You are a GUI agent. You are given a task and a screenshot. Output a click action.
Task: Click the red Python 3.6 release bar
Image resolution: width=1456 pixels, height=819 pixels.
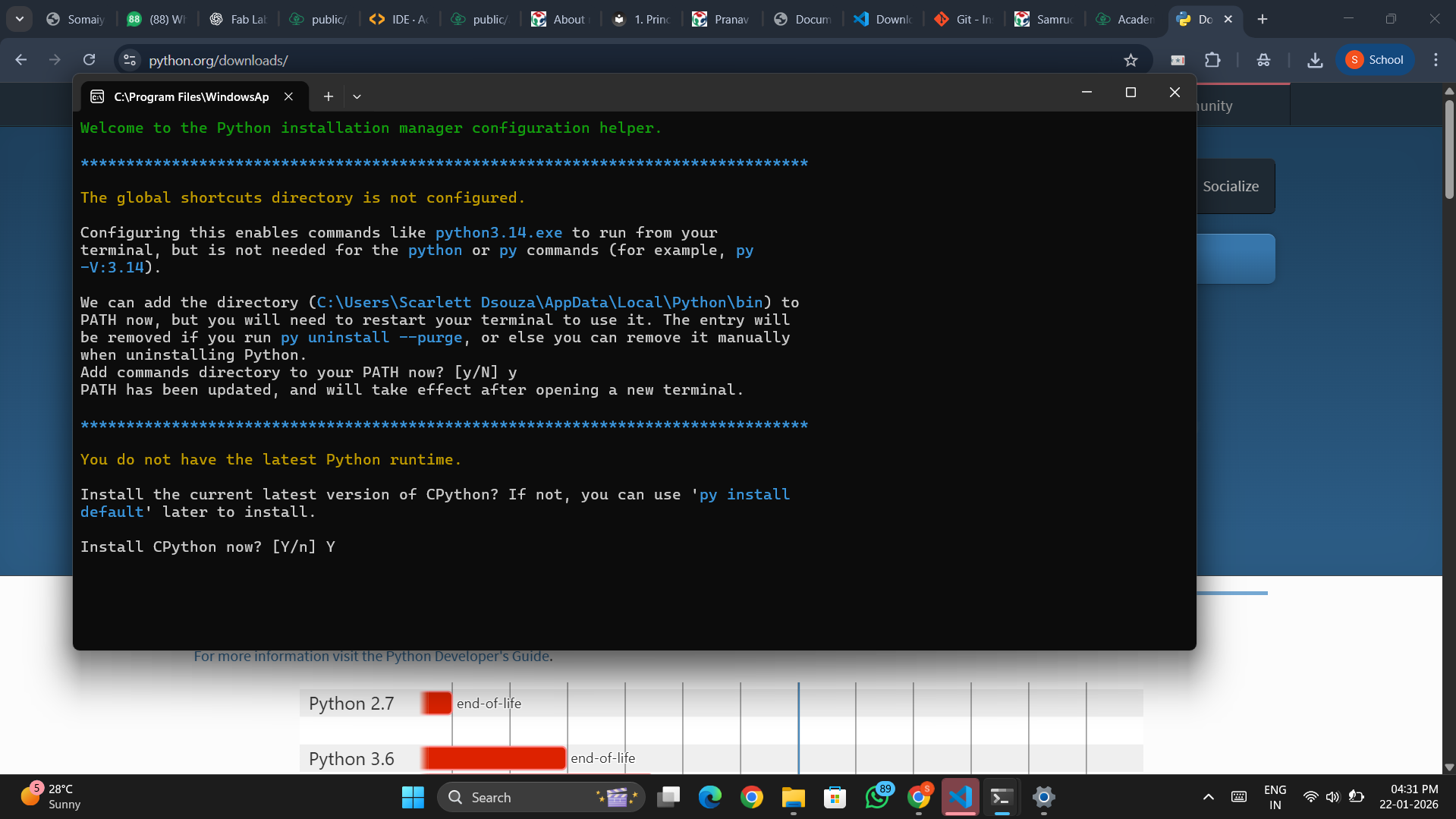[493, 758]
